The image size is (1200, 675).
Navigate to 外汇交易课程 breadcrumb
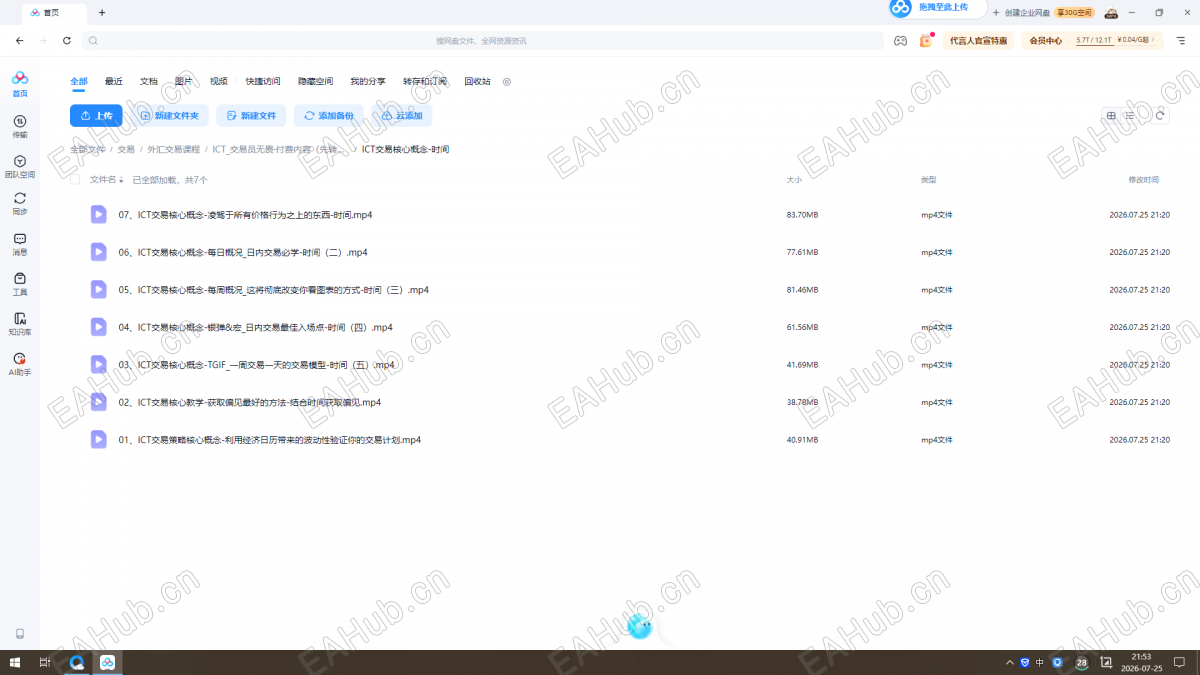[x=173, y=149]
